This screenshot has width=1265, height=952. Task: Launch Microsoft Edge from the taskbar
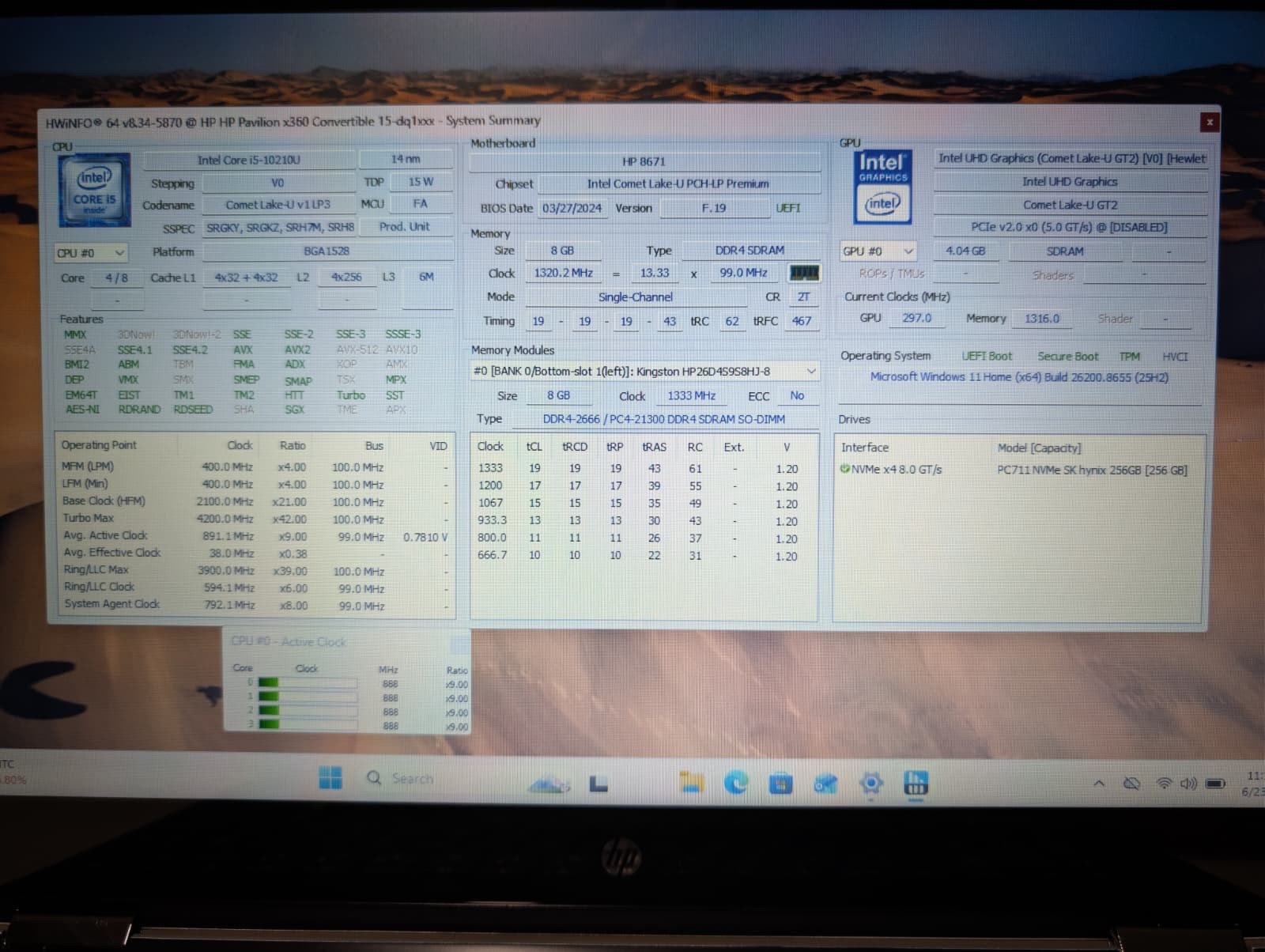pyautogui.click(x=736, y=783)
